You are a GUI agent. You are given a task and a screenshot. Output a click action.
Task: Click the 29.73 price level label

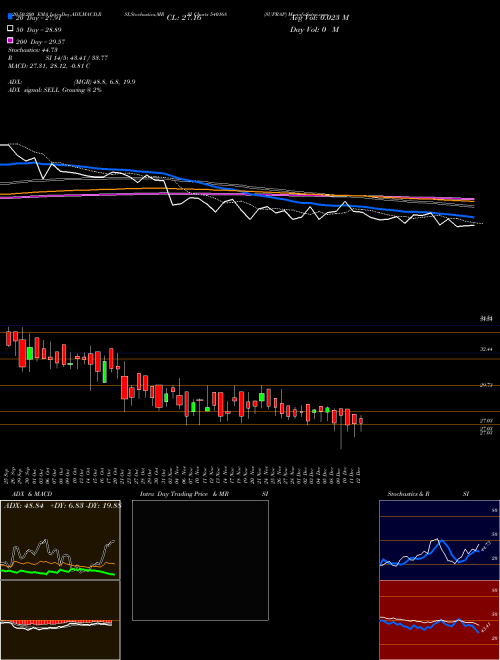(486, 385)
